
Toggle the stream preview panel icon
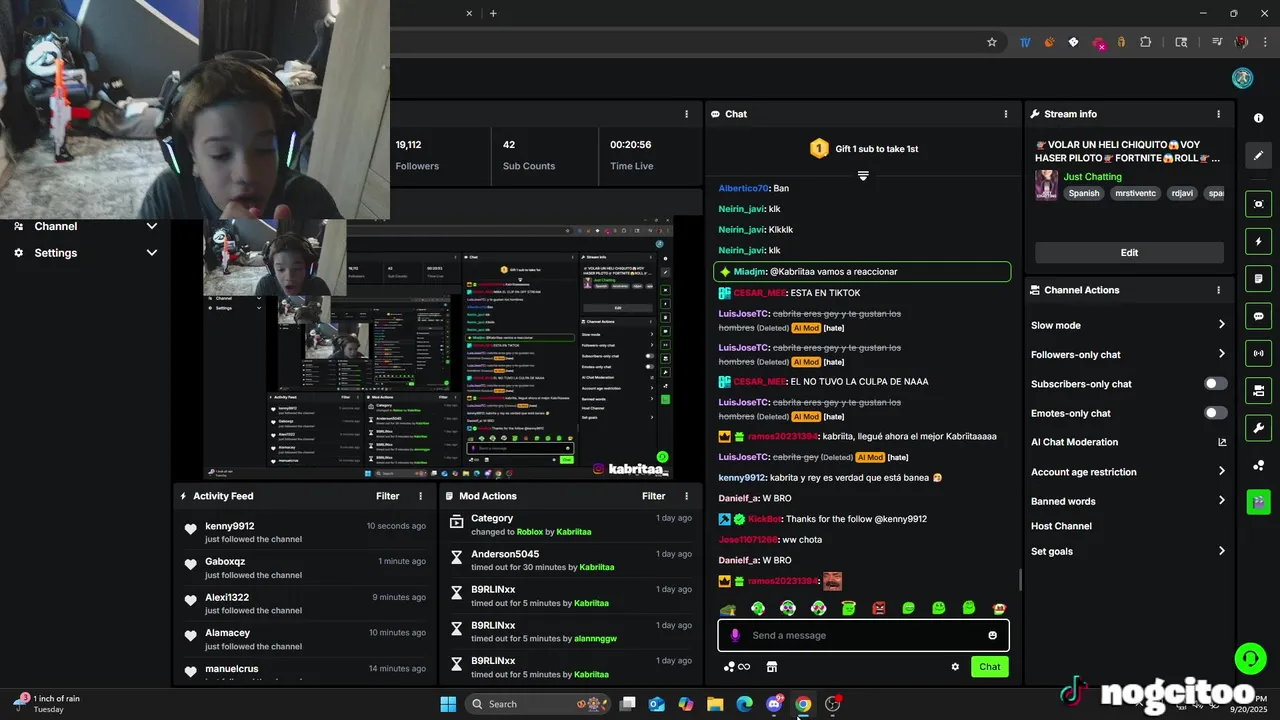[1258, 204]
